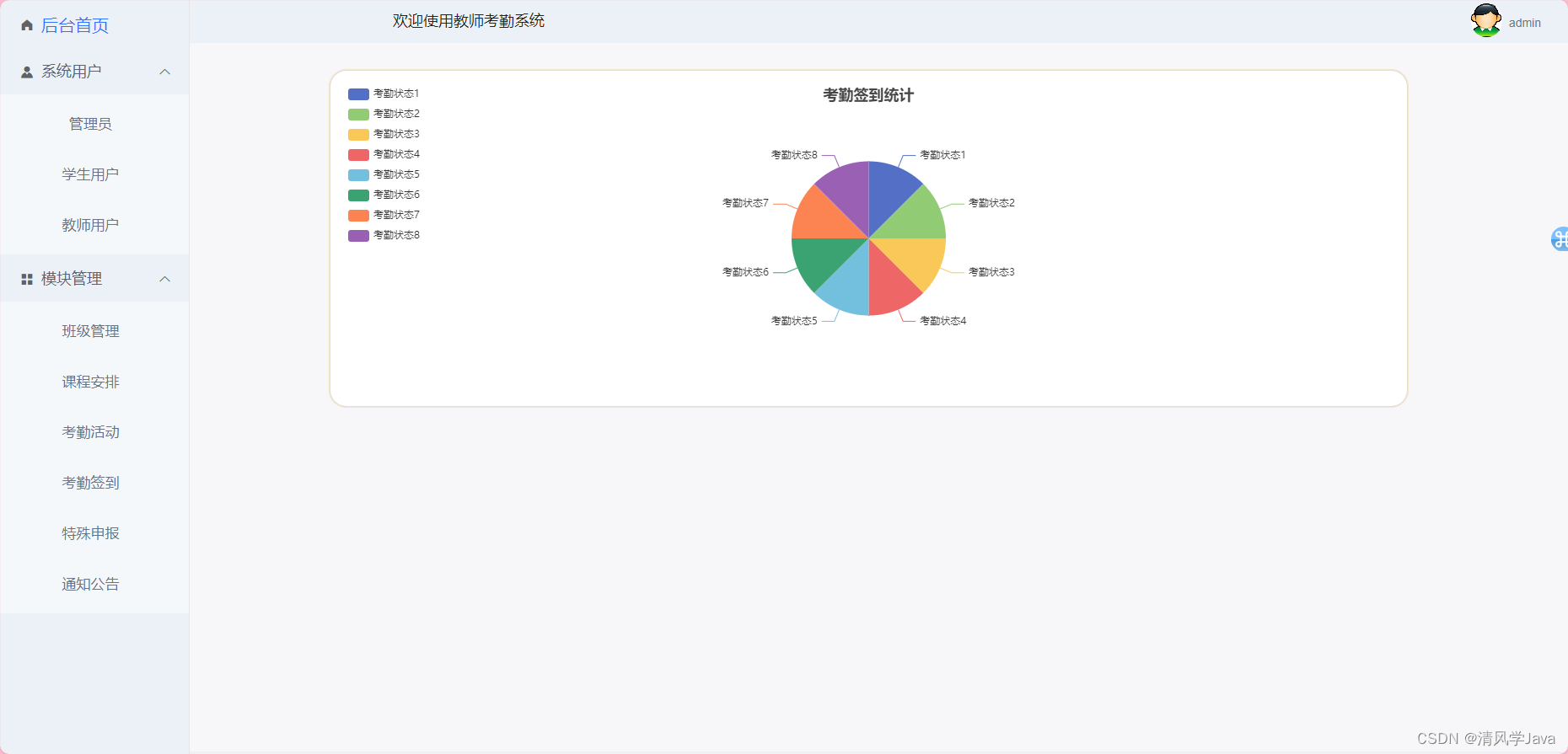Click pie label 考勤状态6 near chart
This screenshot has width=1568, height=754.
tap(745, 272)
